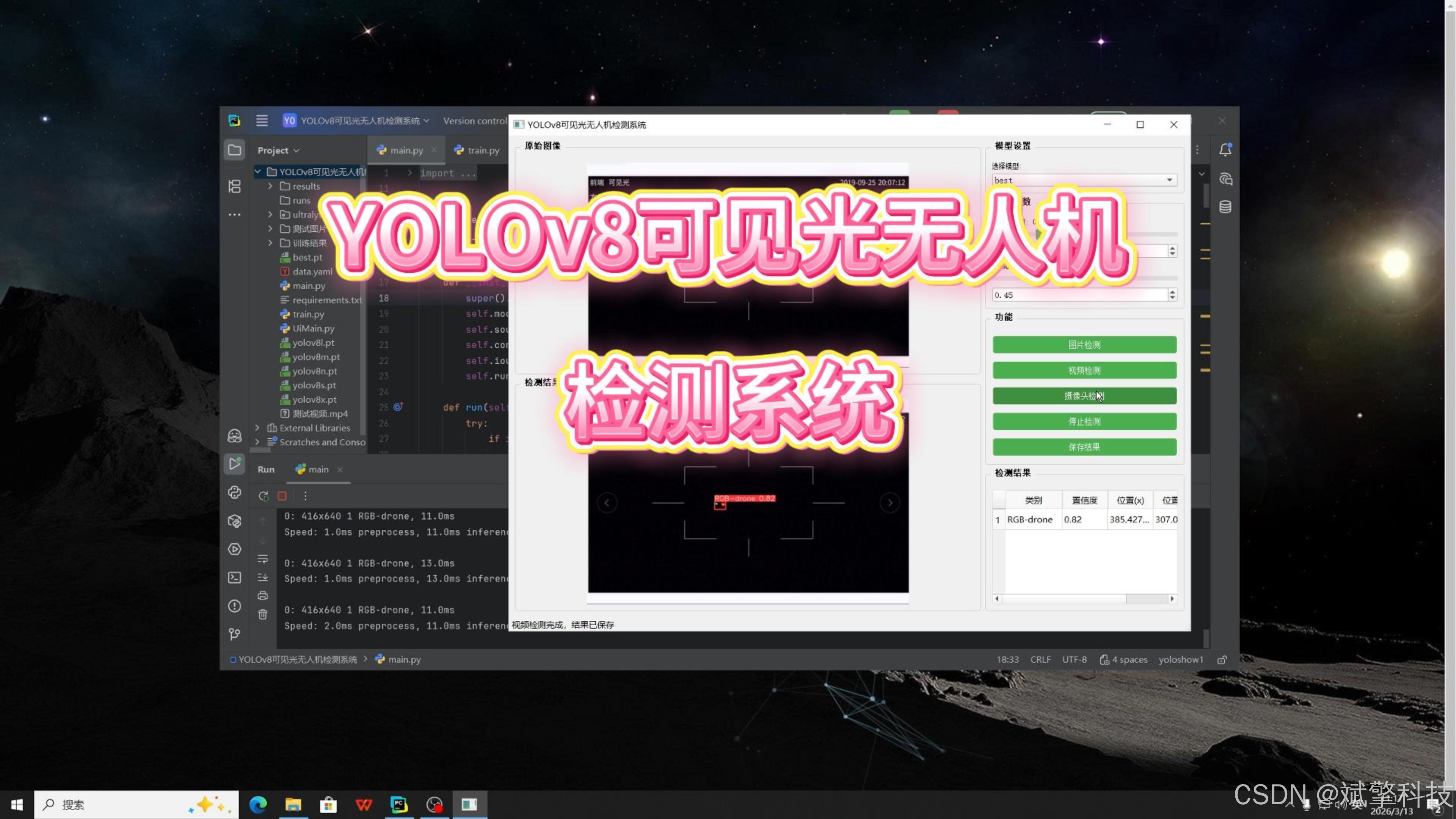1456x819 pixels.
Task: Expand the results folder in project tree
Action: pyautogui.click(x=270, y=186)
